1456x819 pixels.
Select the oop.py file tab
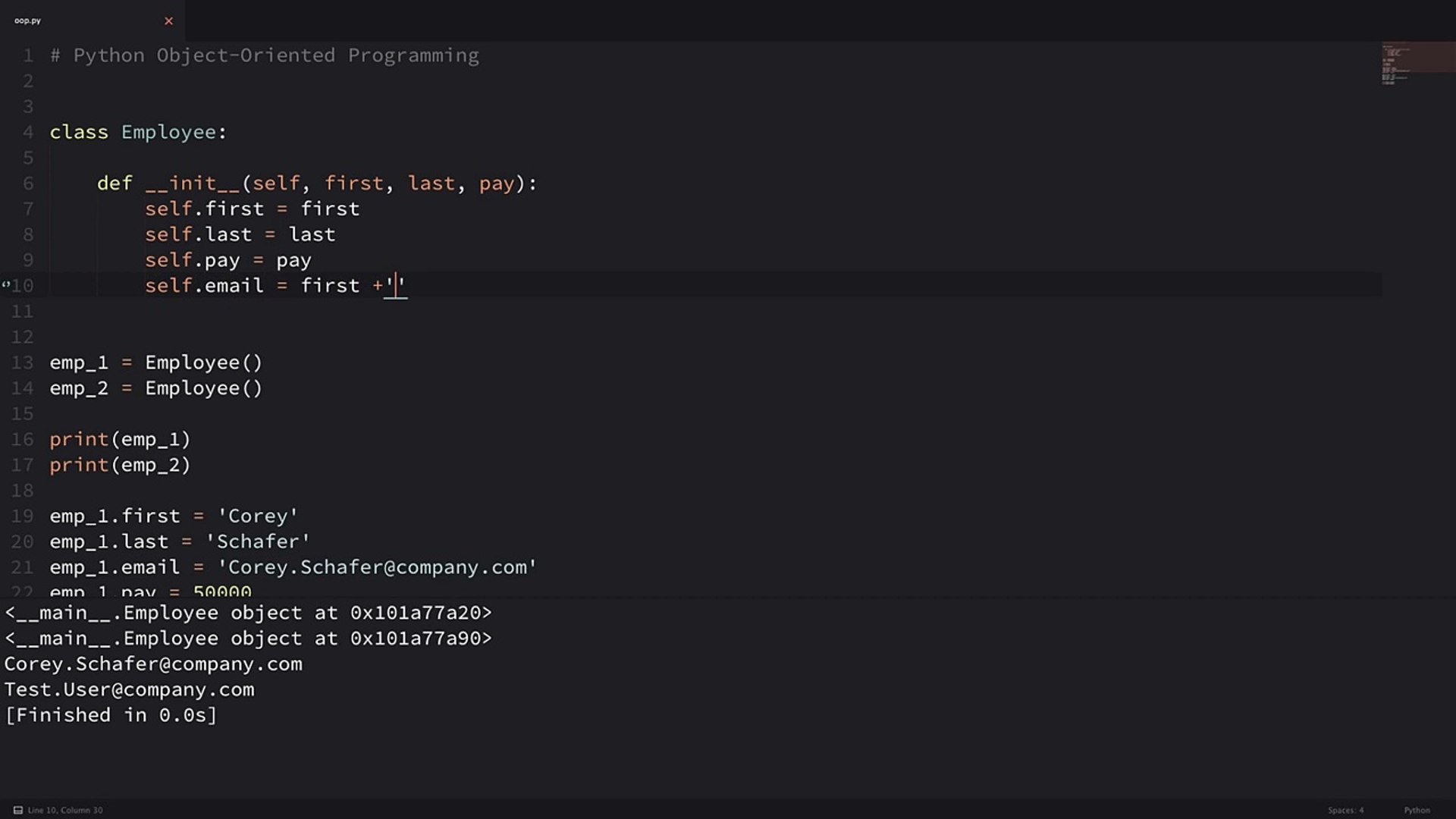pyautogui.click(x=28, y=21)
